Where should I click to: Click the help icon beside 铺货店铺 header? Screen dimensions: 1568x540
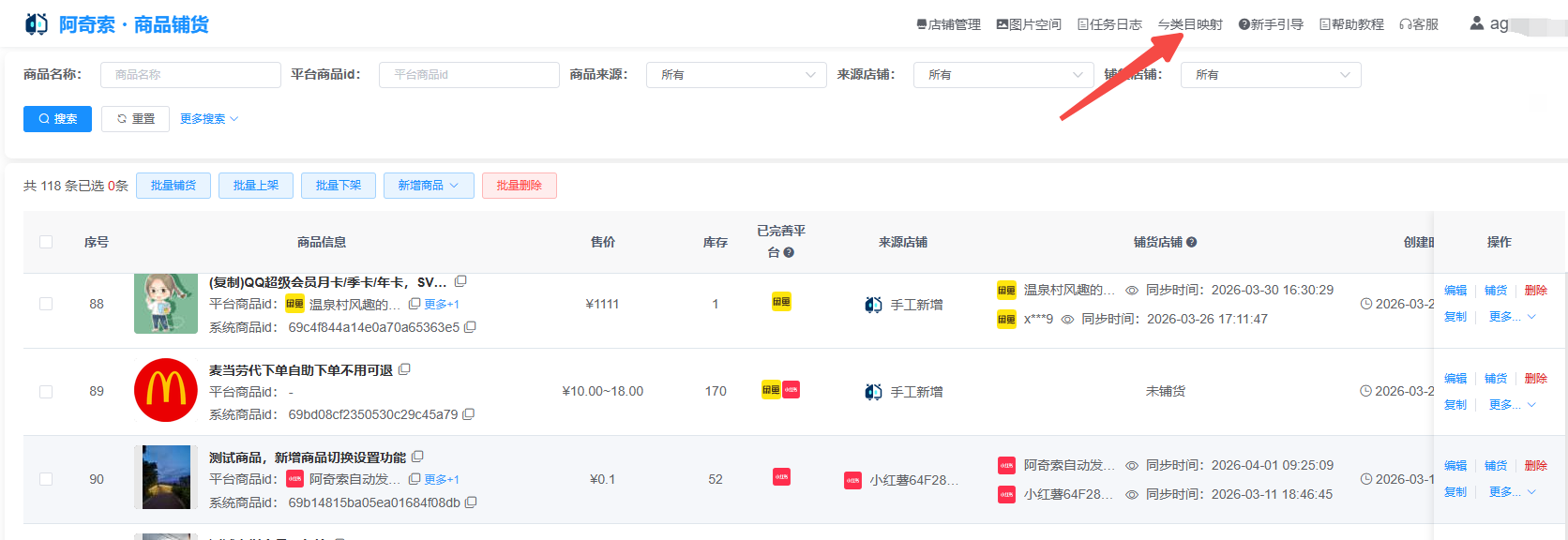point(1192,242)
